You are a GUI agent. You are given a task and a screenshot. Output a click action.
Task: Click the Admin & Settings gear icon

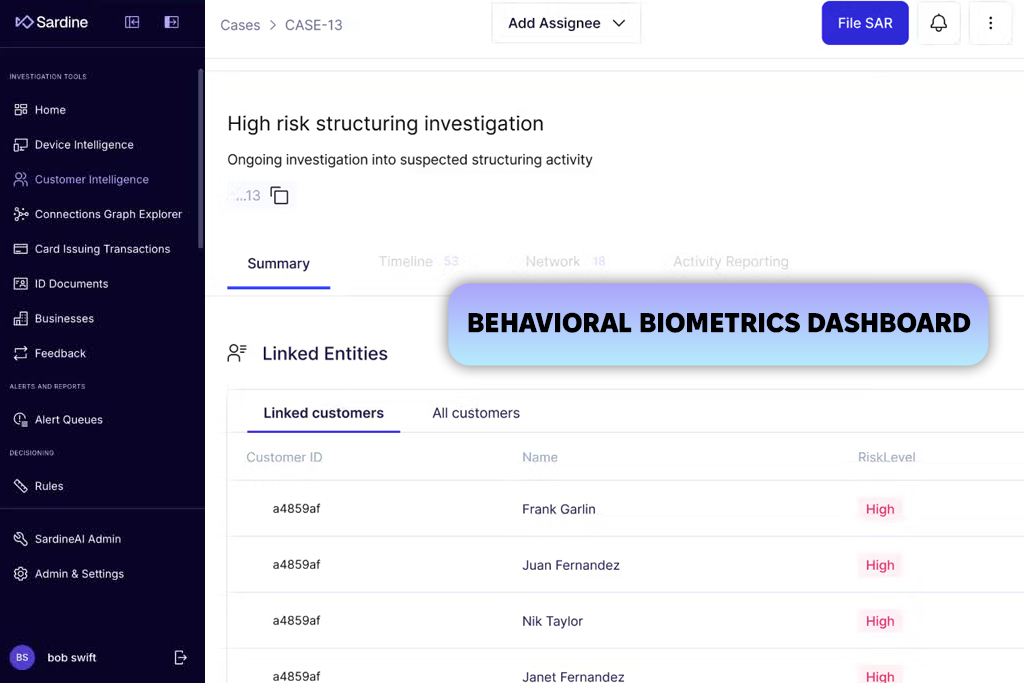[21, 573]
